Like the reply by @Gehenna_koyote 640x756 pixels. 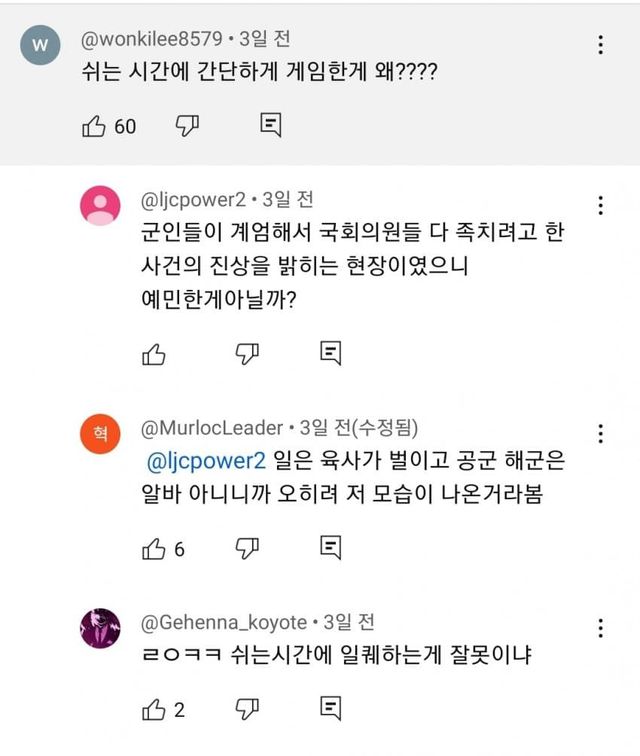click(153, 710)
